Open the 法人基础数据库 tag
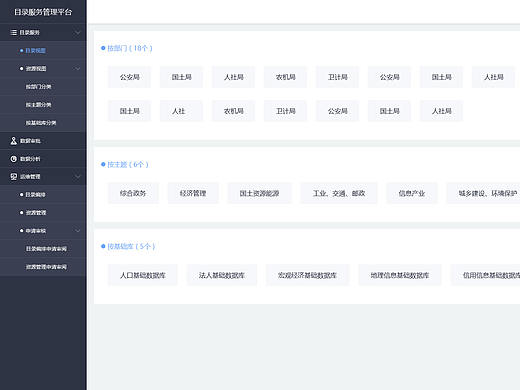The image size is (520, 390). point(222,275)
